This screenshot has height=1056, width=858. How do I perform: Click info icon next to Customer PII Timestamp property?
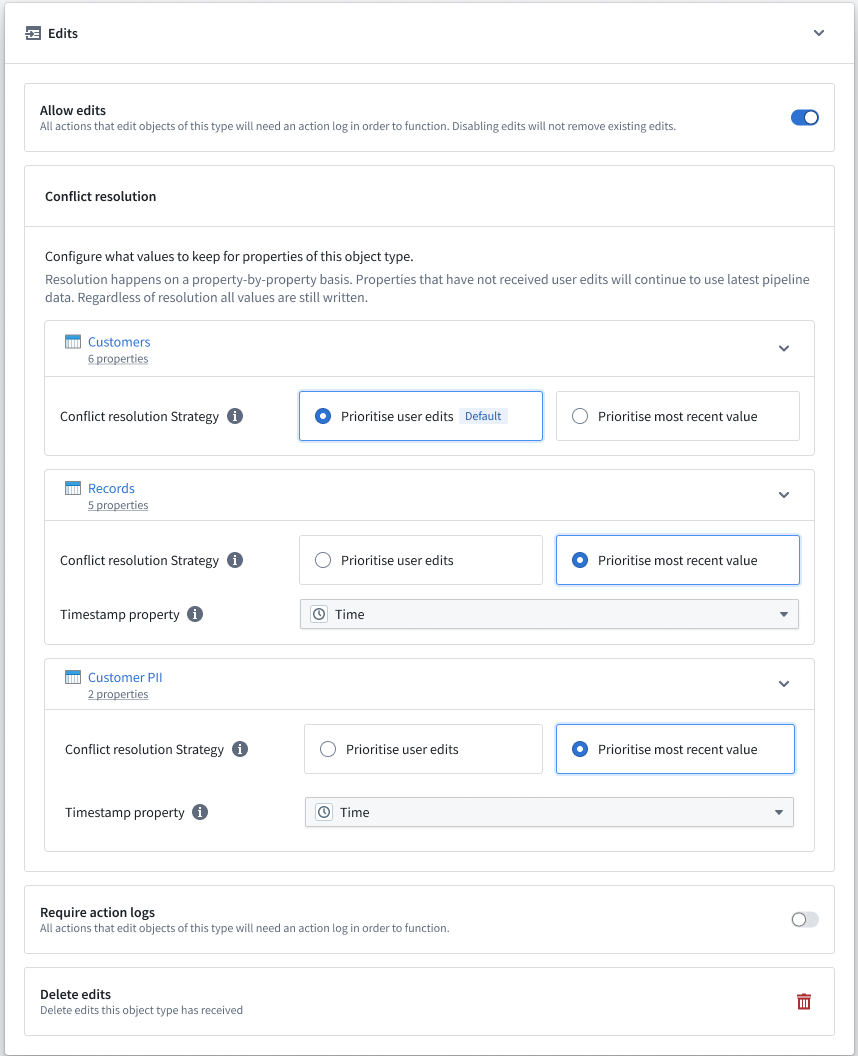coord(200,812)
